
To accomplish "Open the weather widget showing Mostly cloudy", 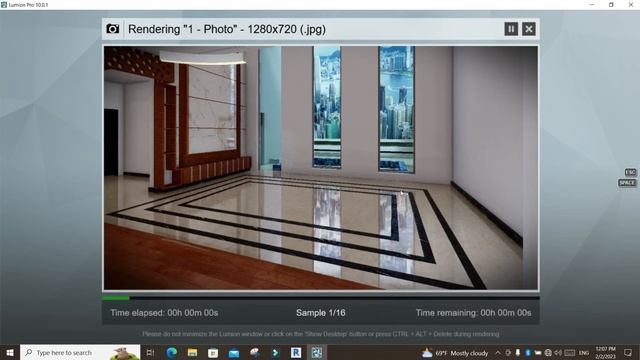I will 455,353.
